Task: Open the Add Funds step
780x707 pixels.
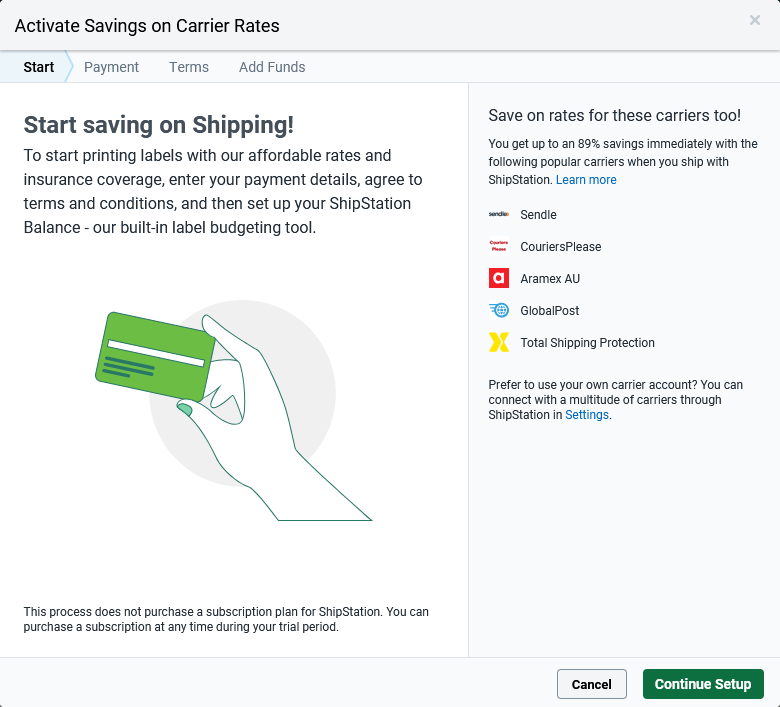Action: pos(272,67)
